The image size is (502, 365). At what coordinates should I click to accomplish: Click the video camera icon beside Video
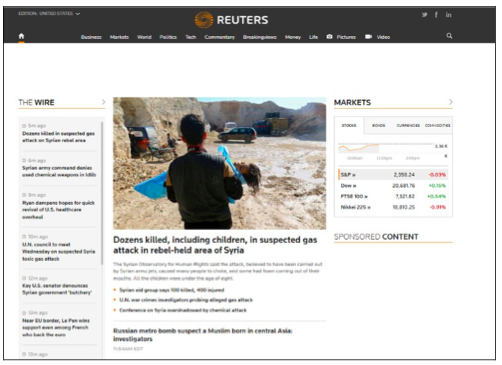[x=368, y=37]
